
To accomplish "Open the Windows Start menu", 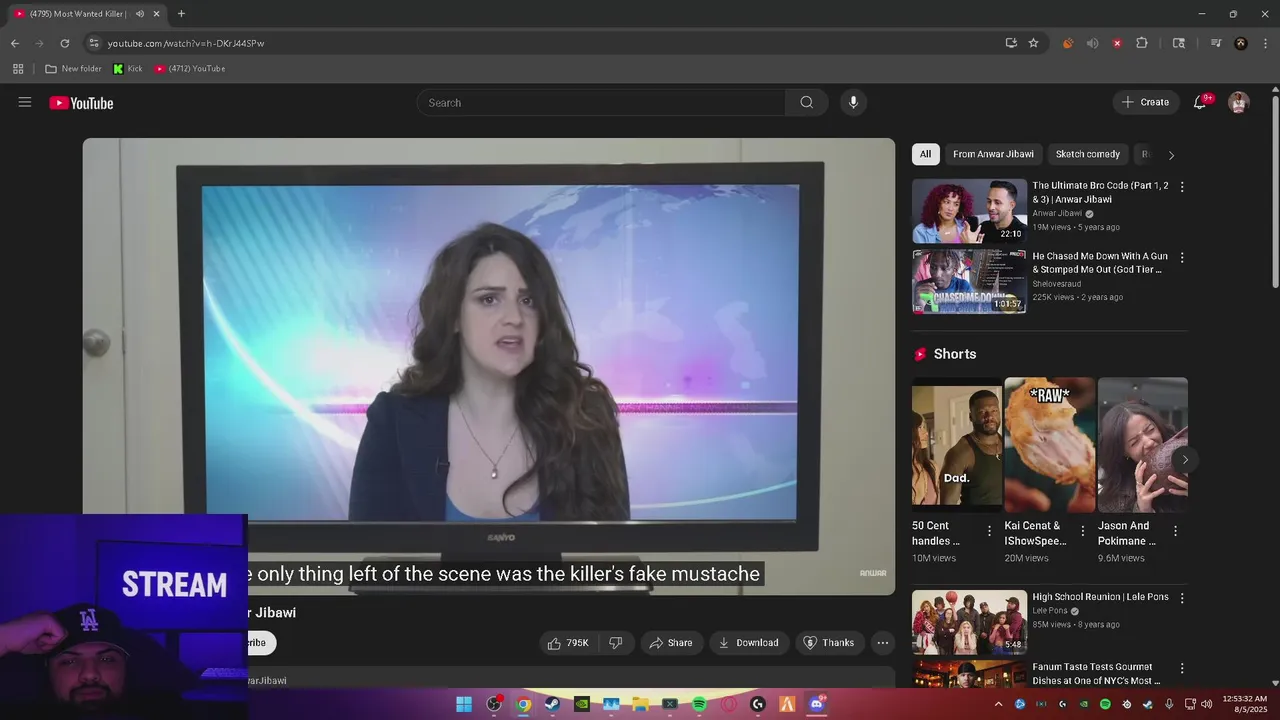I will coord(464,704).
